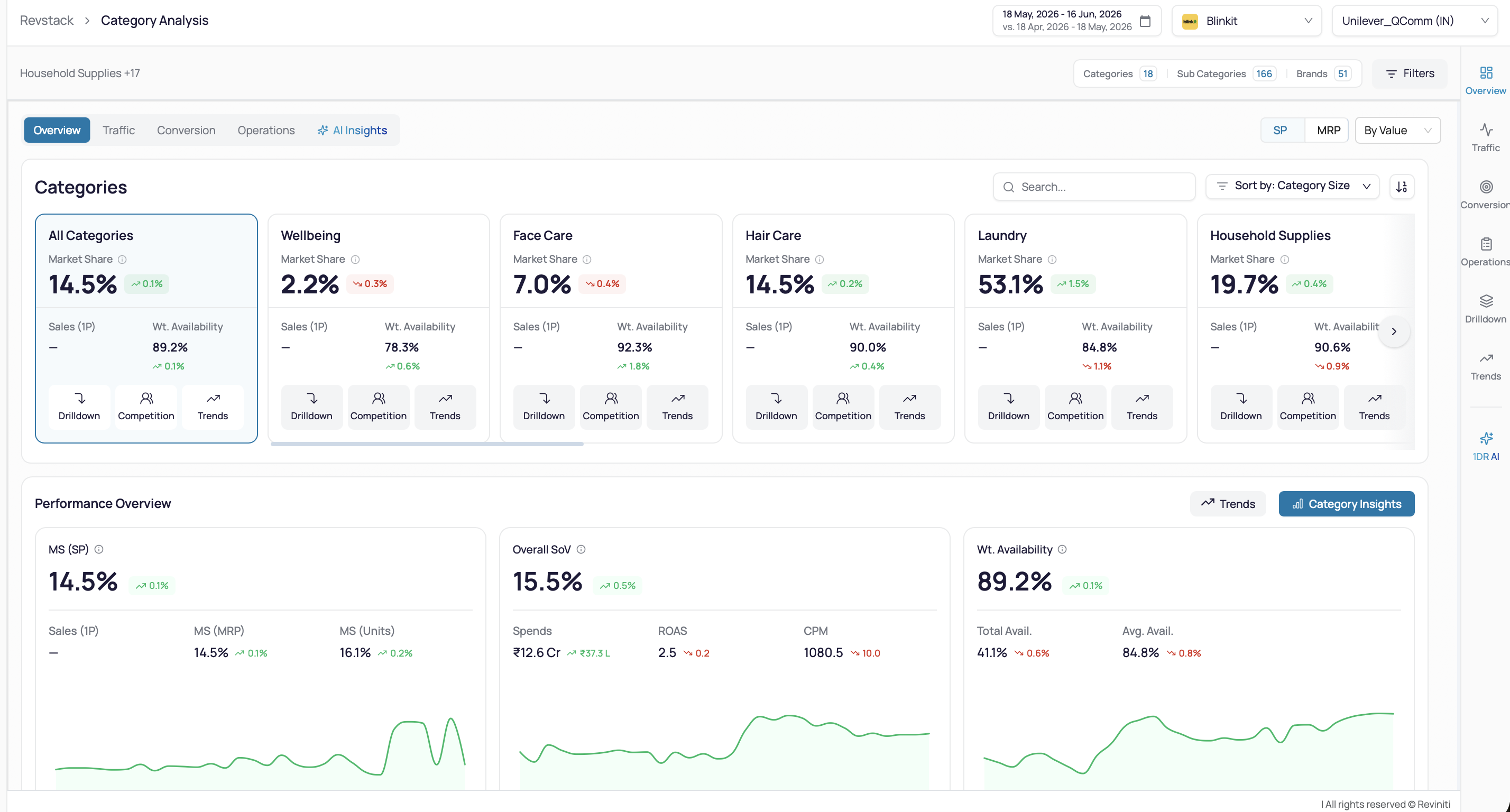Click the Overall SoV info icon

(581, 549)
